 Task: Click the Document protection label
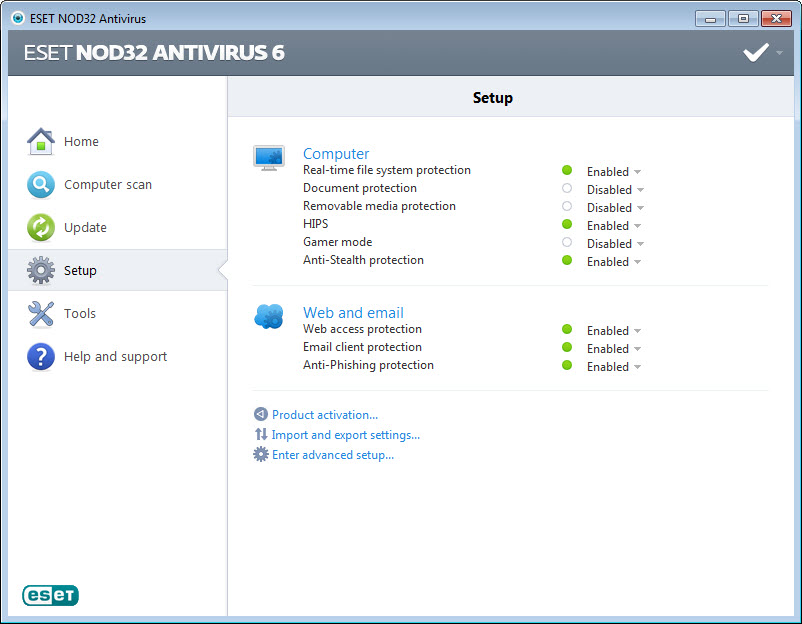tap(360, 188)
